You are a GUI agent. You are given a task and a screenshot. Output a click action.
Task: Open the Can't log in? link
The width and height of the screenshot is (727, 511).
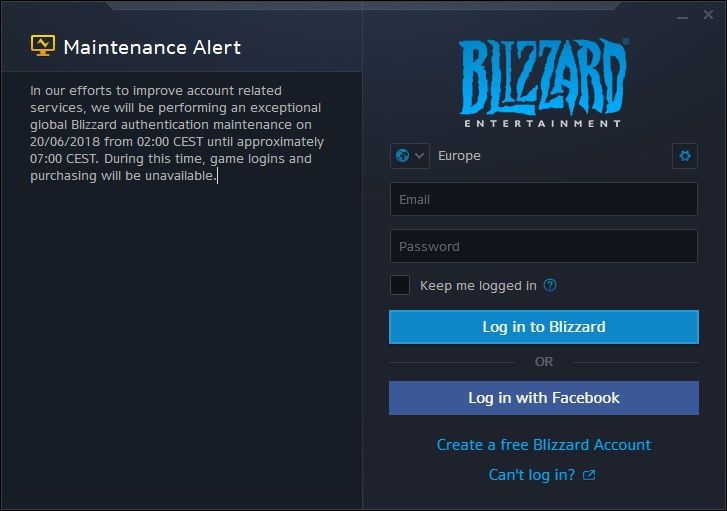coord(531,475)
